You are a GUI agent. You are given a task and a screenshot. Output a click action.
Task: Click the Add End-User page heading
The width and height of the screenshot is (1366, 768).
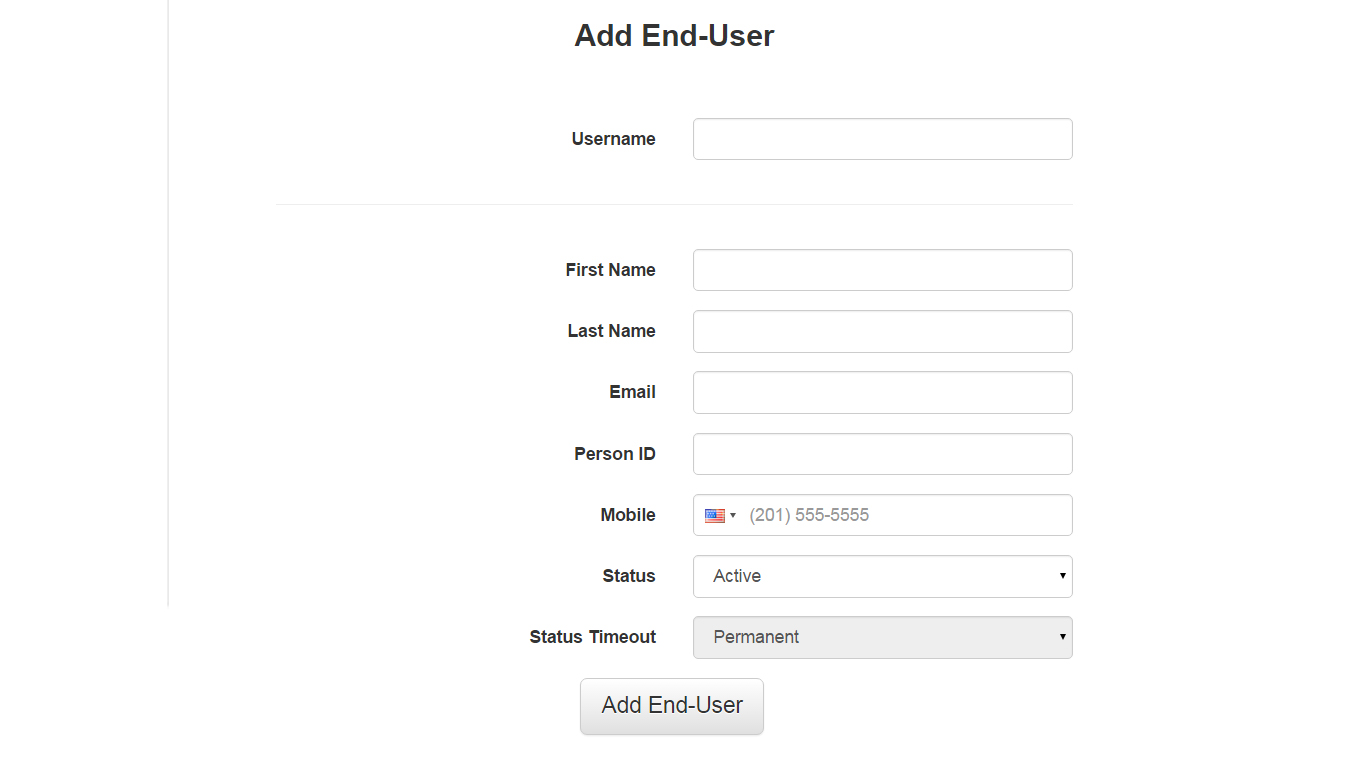tap(674, 36)
